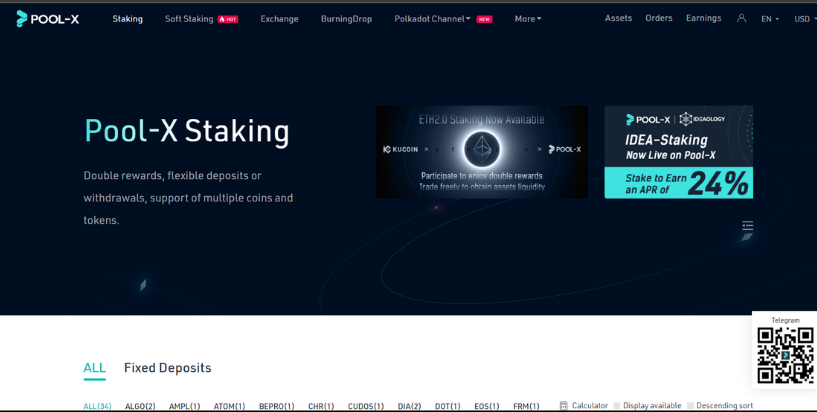817x412 pixels.
Task: Open Assets page
Action: click(x=618, y=18)
